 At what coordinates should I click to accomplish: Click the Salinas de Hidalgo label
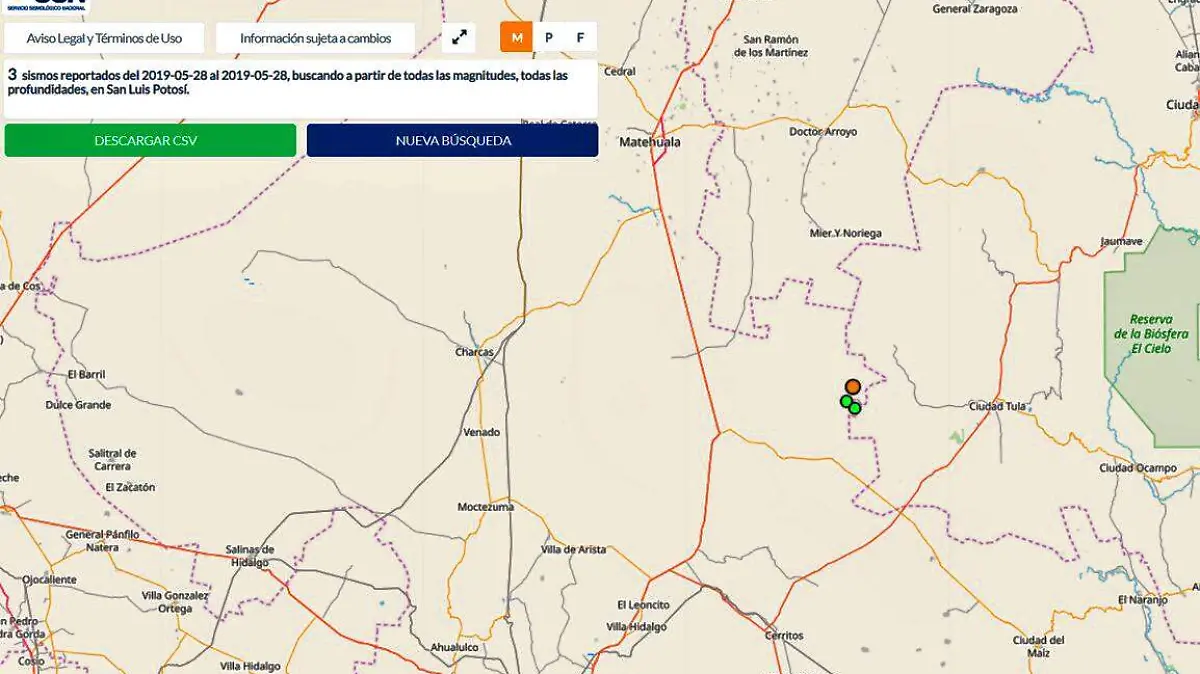[249, 556]
